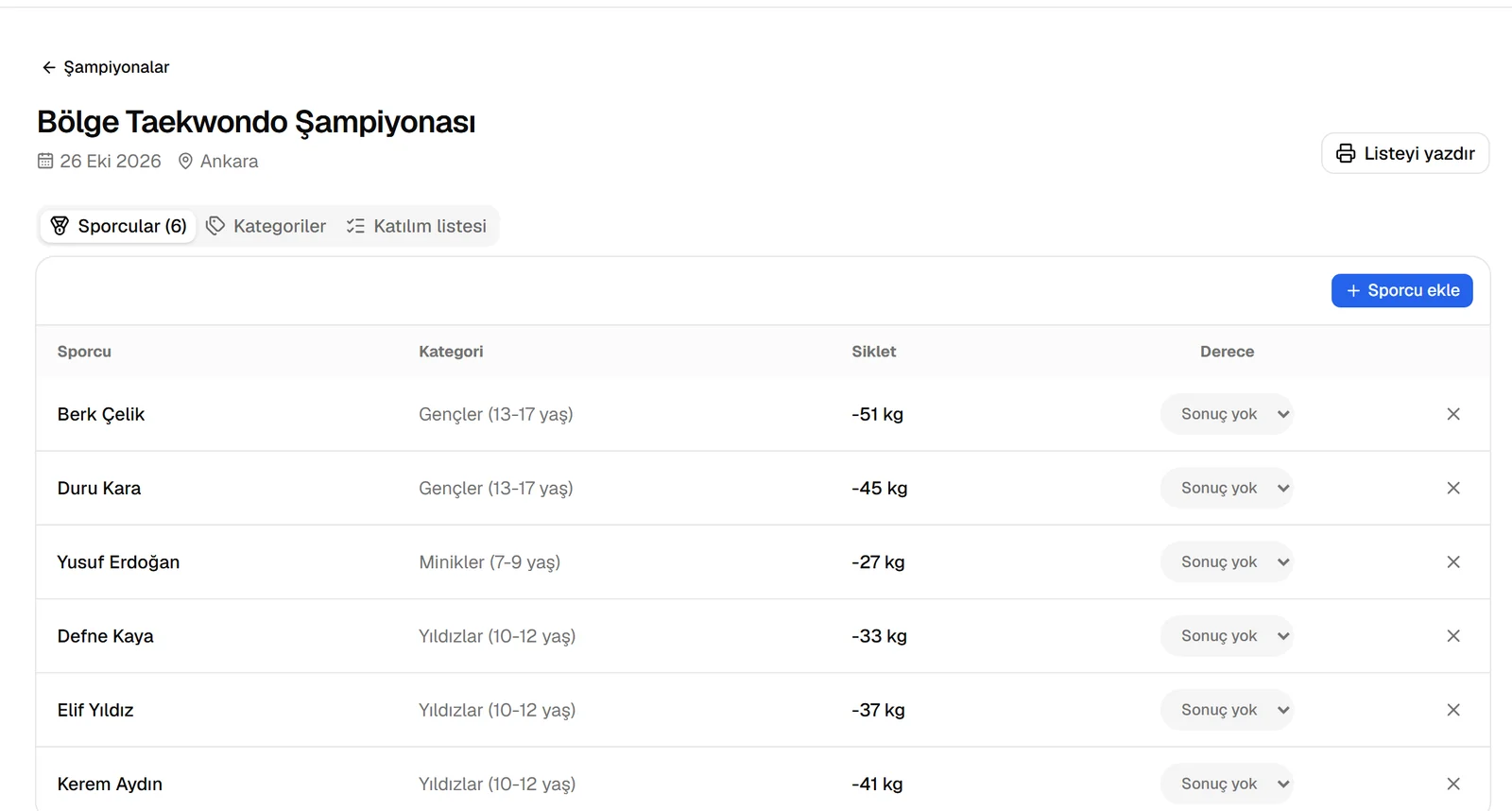
Task: Expand Yusuf Erdoğan's Derece dropdown
Action: tap(1227, 561)
